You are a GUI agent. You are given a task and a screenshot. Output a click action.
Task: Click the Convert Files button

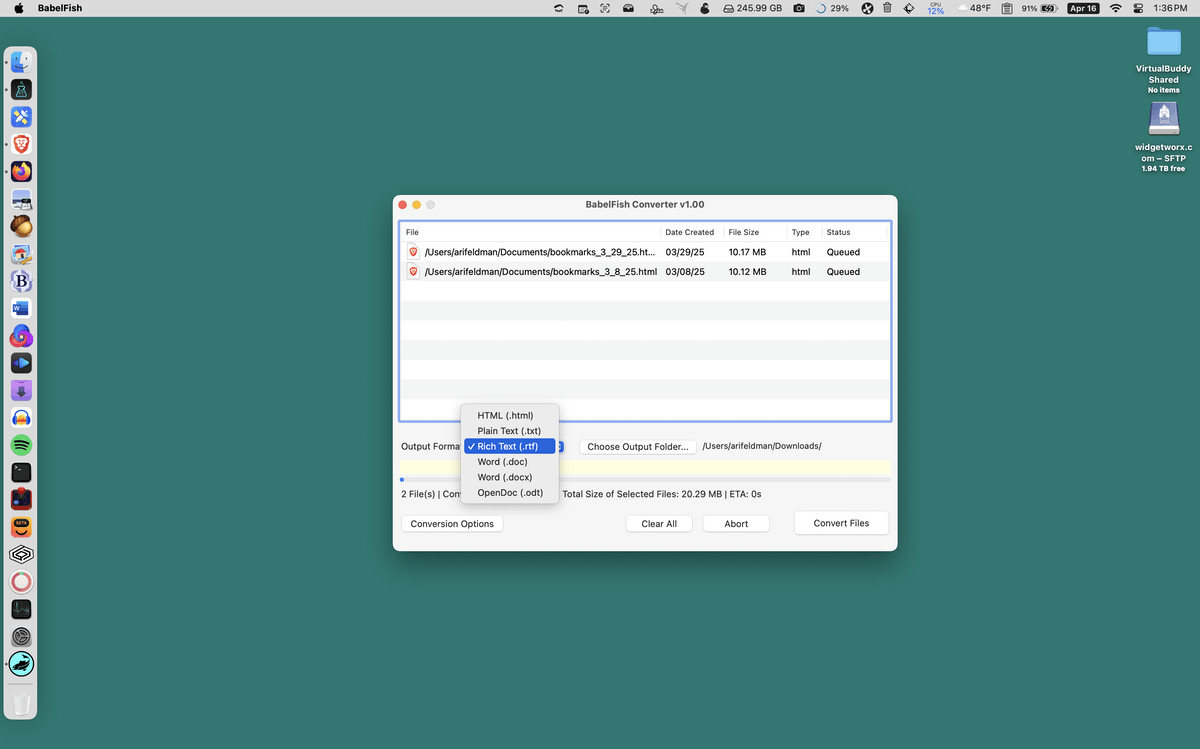[841, 523]
